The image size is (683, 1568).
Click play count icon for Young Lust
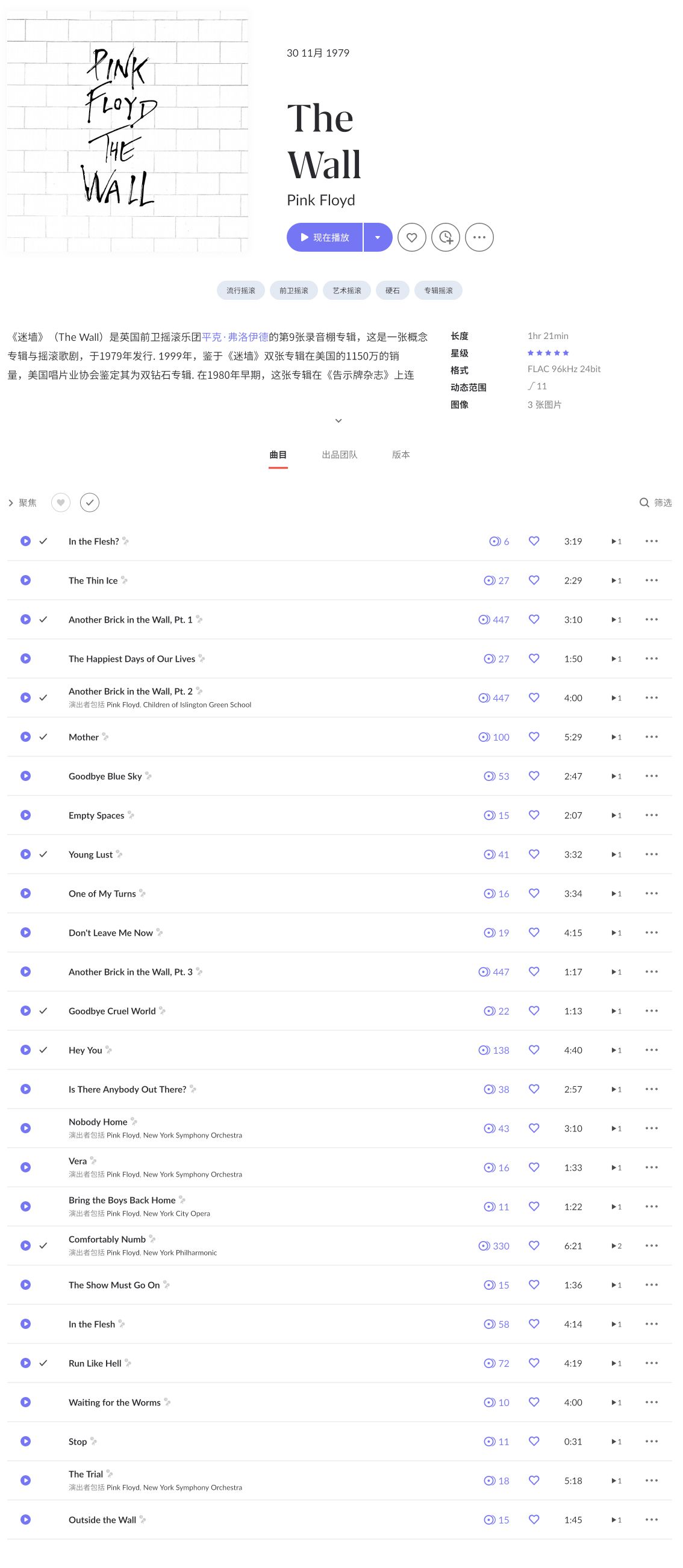pyautogui.click(x=490, y=854)
